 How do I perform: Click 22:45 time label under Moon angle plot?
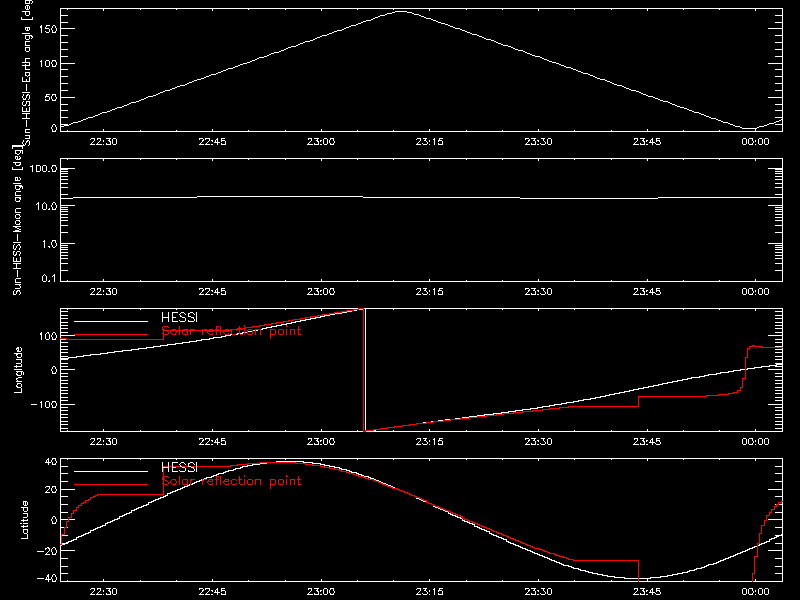212,292
